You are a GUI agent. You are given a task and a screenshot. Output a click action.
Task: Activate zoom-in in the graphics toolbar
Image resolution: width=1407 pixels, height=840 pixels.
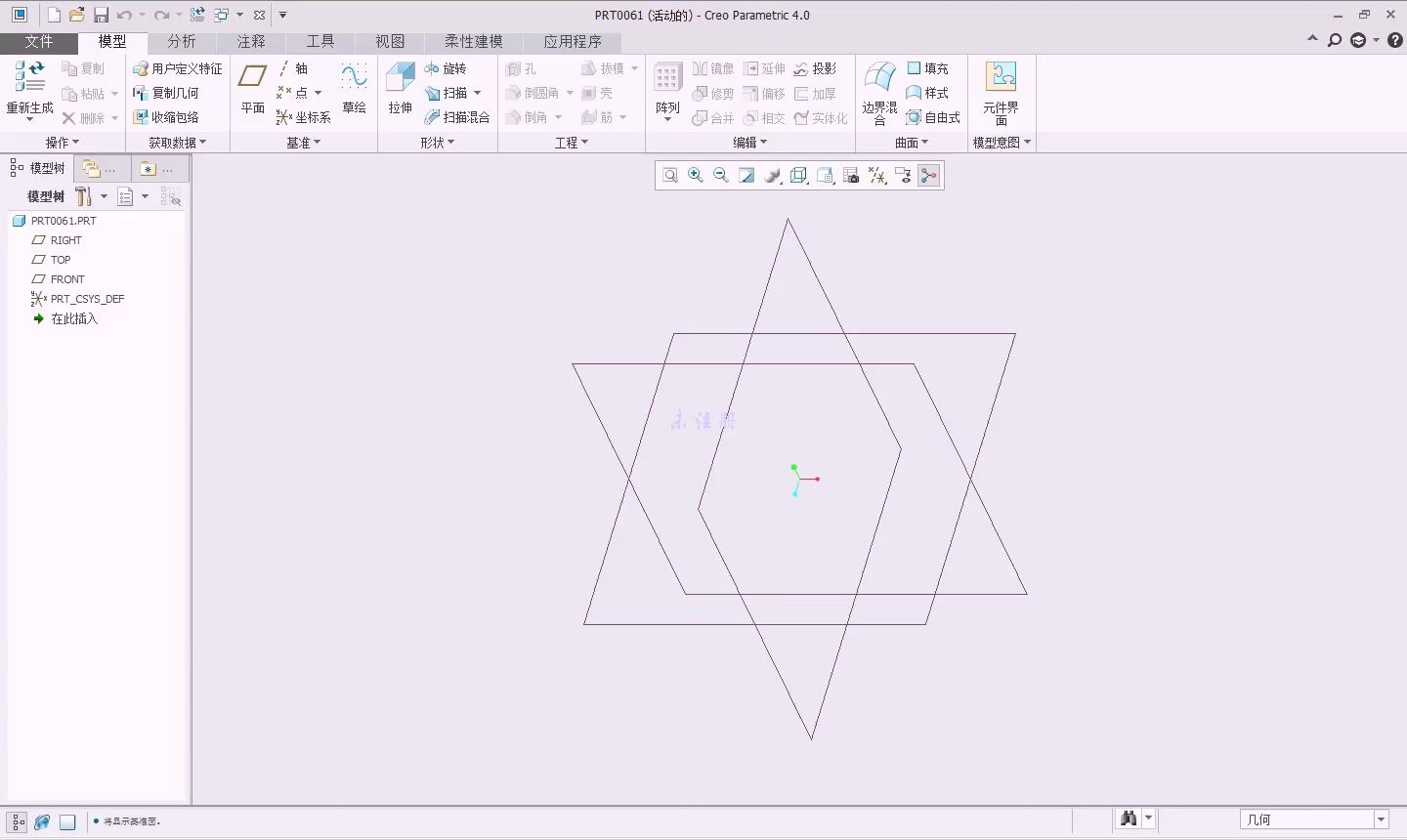[695, 175]
